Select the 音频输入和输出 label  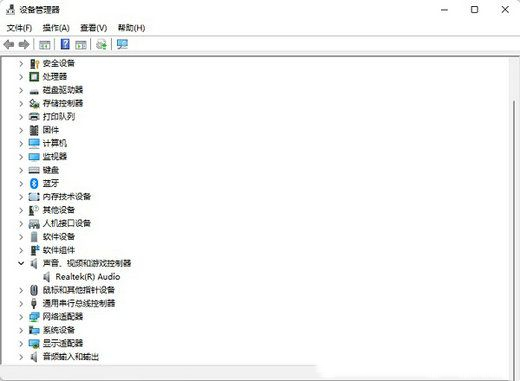[x=71, y=357]
